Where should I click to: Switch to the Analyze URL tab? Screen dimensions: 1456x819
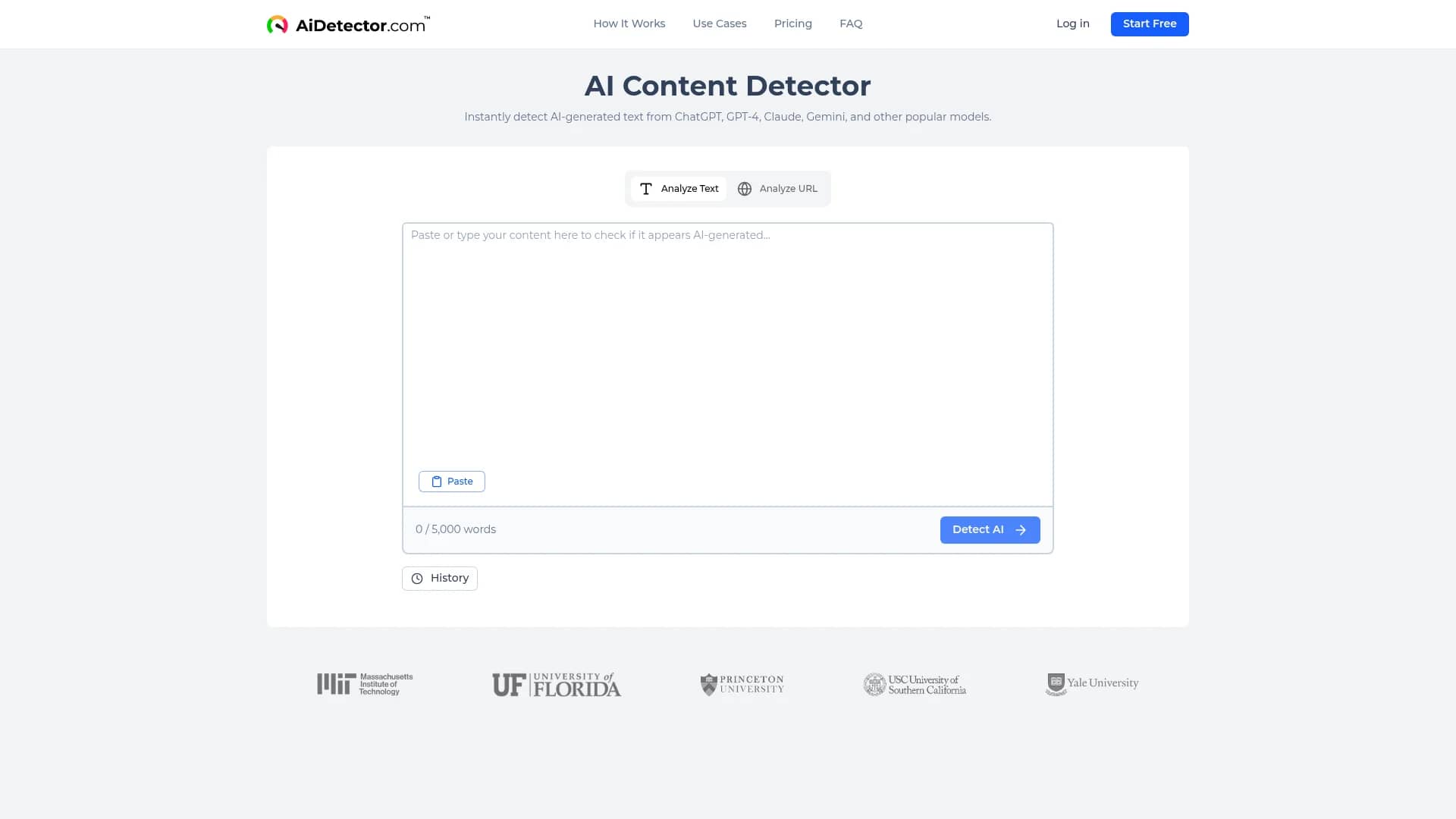(777, 189)
